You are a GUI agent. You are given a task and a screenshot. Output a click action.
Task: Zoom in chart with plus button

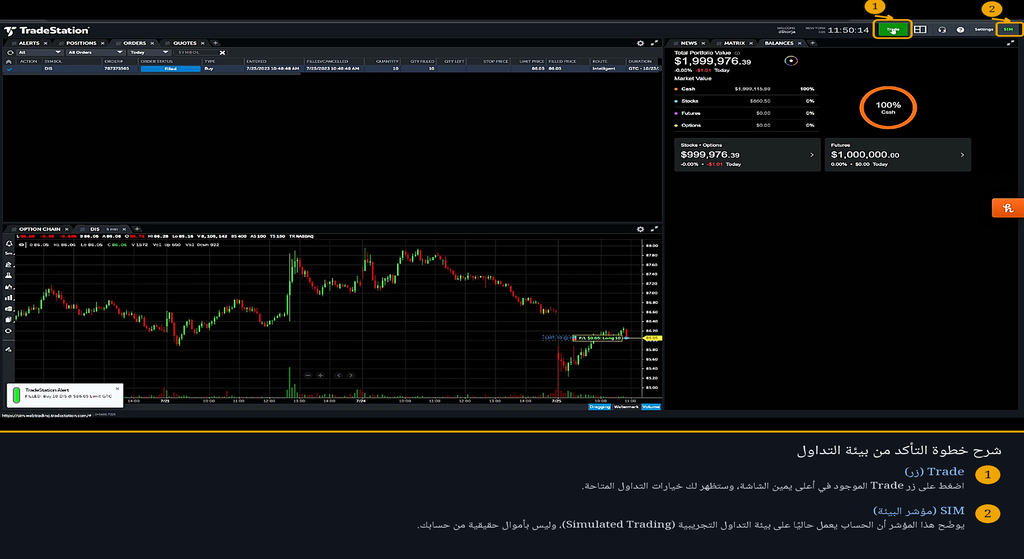point(320,375)
